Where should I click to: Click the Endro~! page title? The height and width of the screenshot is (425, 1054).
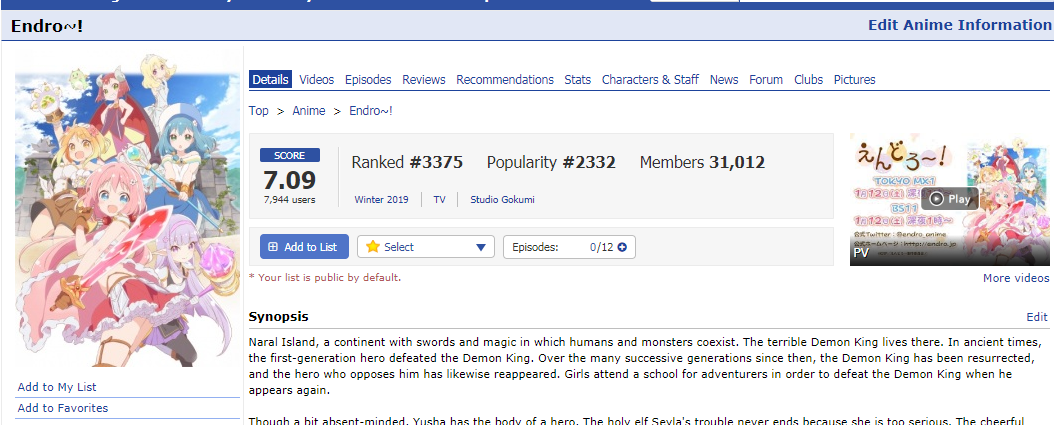coord(47,27)
